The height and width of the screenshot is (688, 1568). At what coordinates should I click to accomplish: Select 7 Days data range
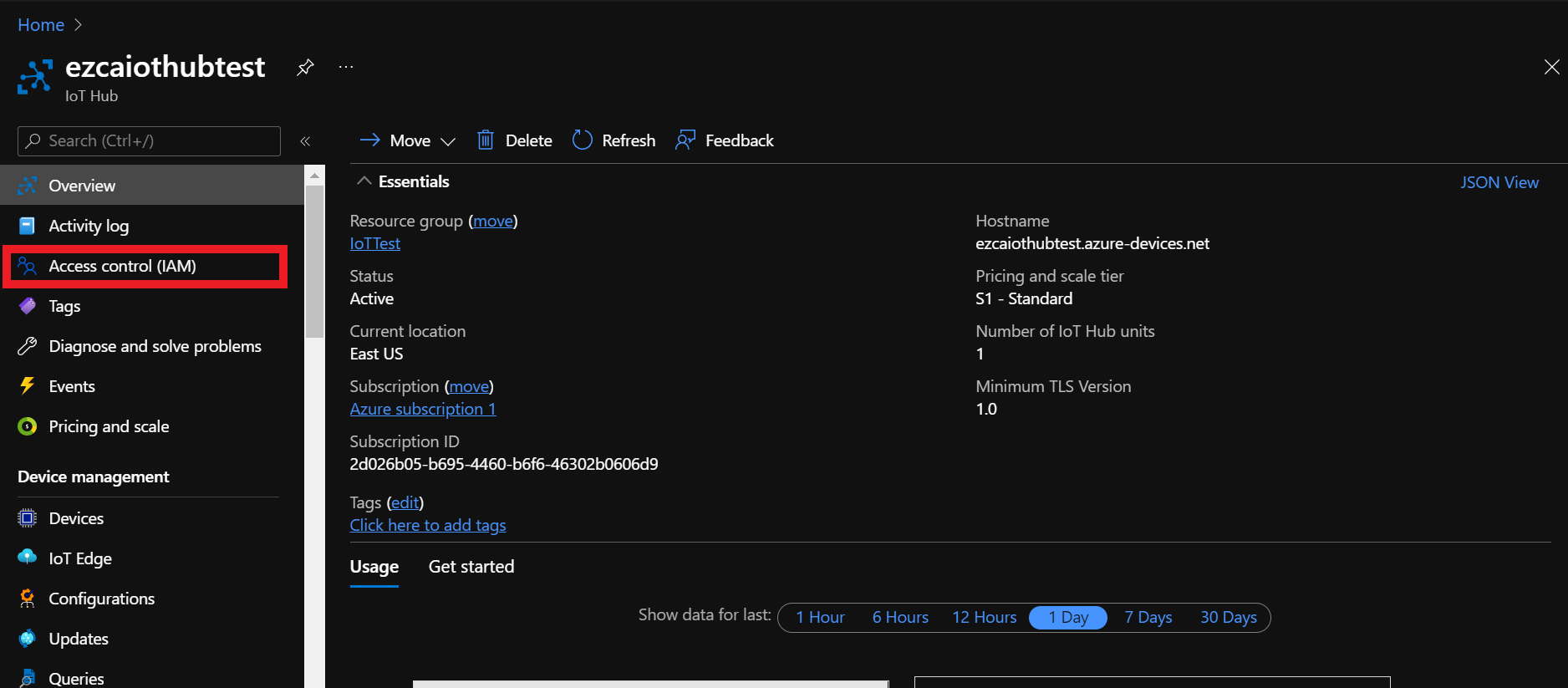(x=1148, y=617)
